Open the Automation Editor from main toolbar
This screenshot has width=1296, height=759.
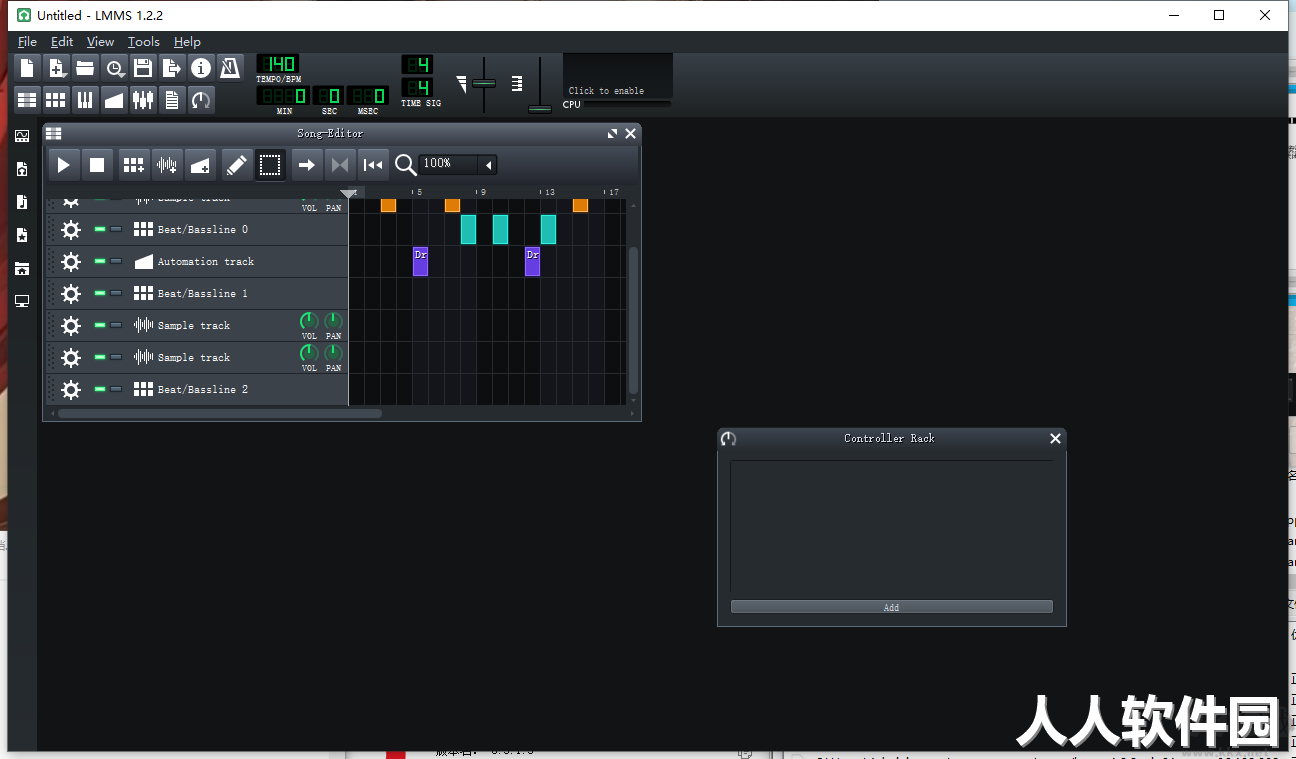pos(114,100)
